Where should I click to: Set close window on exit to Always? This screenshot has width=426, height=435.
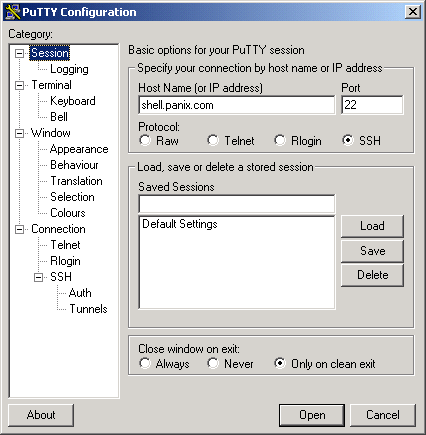coord(145,363)
